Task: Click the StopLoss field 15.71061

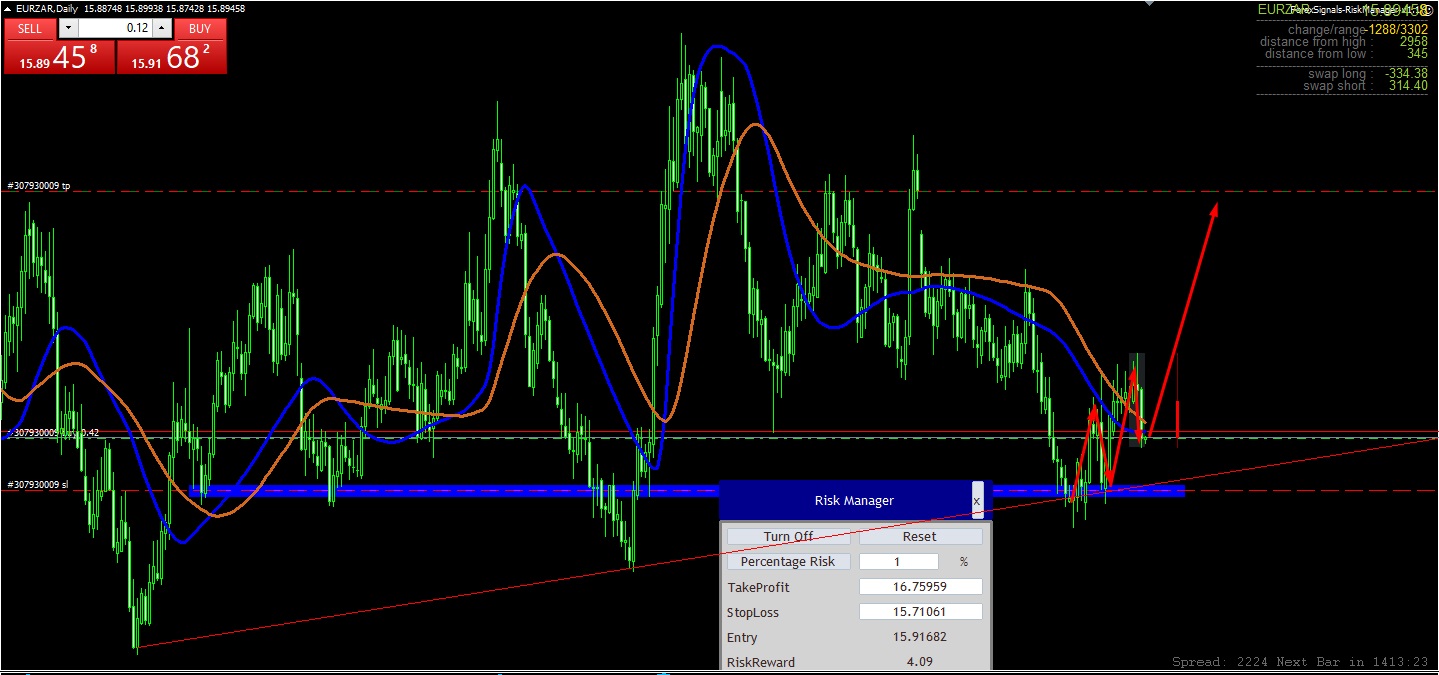Action: pyautogui.click(x=920, y=612)
